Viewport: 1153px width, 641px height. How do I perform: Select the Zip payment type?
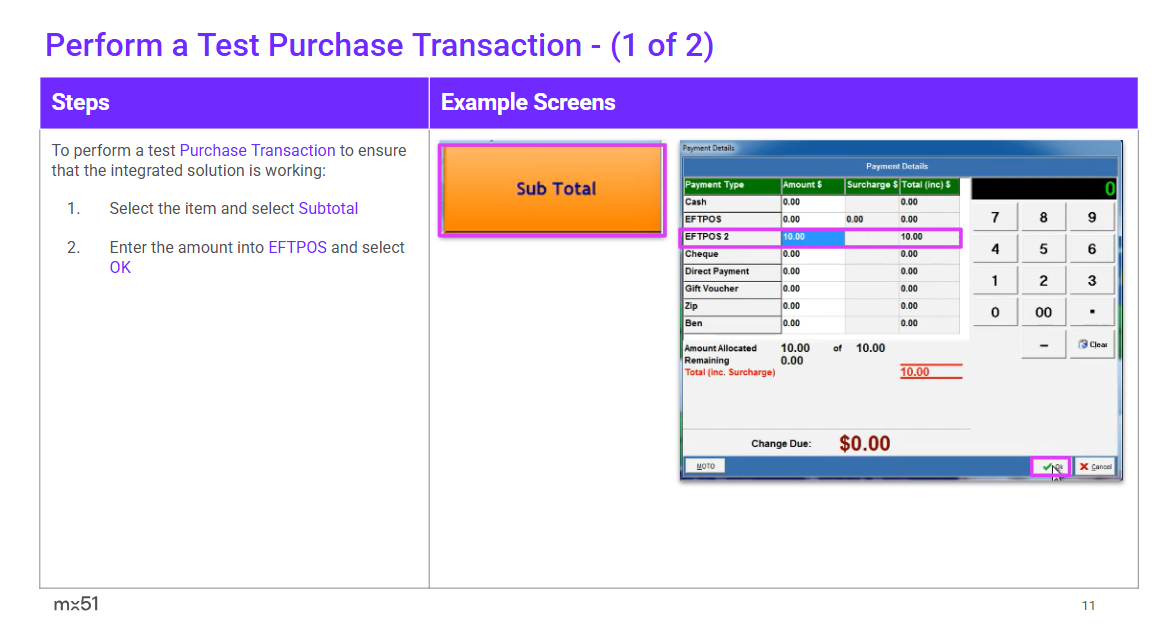[730, 306]
